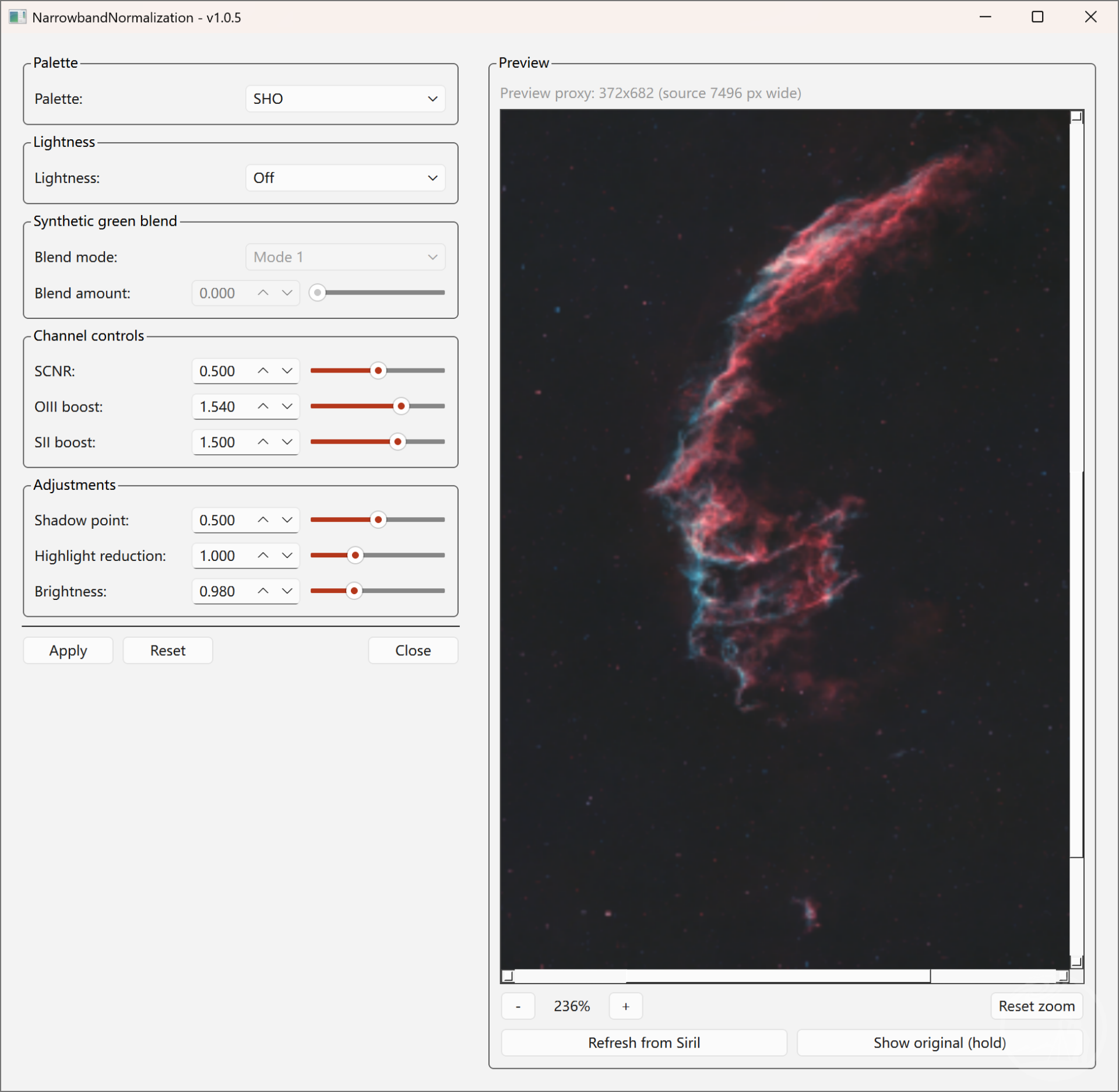This screenshot has width=1119, height=1092.
Task: Click the Highlight reduction slider handle
Action: click(x=356, y=556)
